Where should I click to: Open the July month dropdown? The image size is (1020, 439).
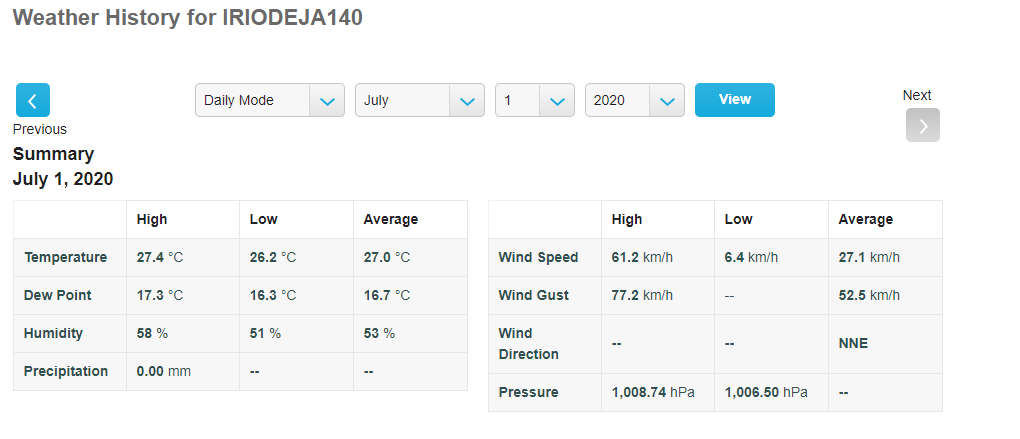pyautogui.click(x=420, y=100)
